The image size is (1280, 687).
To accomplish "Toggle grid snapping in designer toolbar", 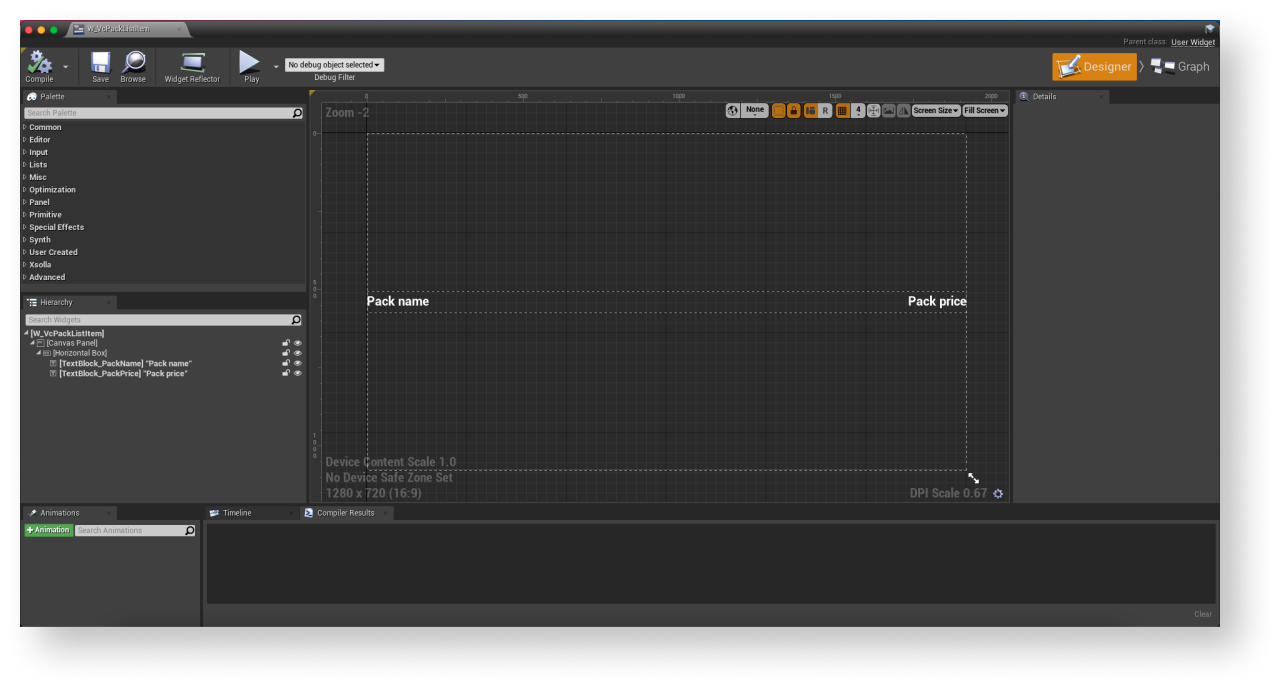I will click(x=842, y=111).
